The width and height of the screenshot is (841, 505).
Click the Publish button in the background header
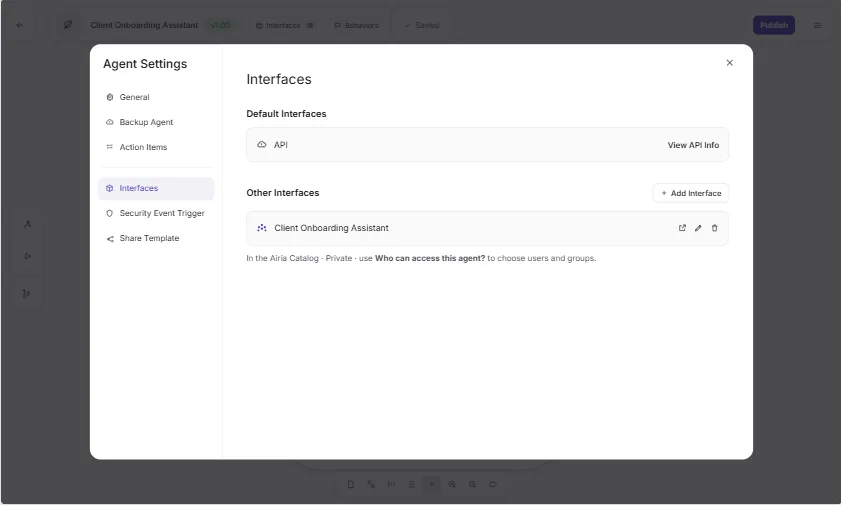(x=774, y=25)
